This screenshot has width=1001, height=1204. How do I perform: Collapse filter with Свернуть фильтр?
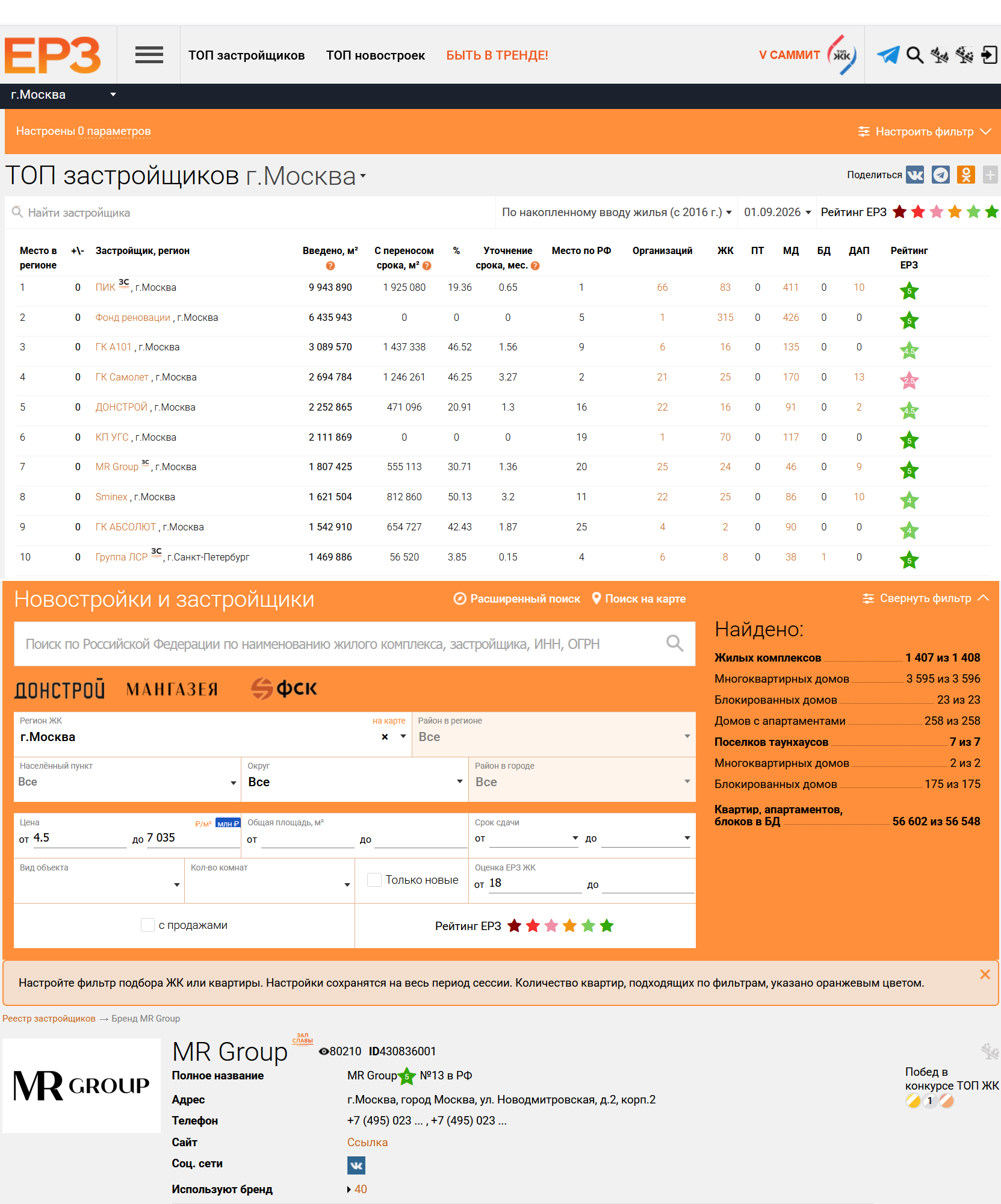[x=926, y=598]
